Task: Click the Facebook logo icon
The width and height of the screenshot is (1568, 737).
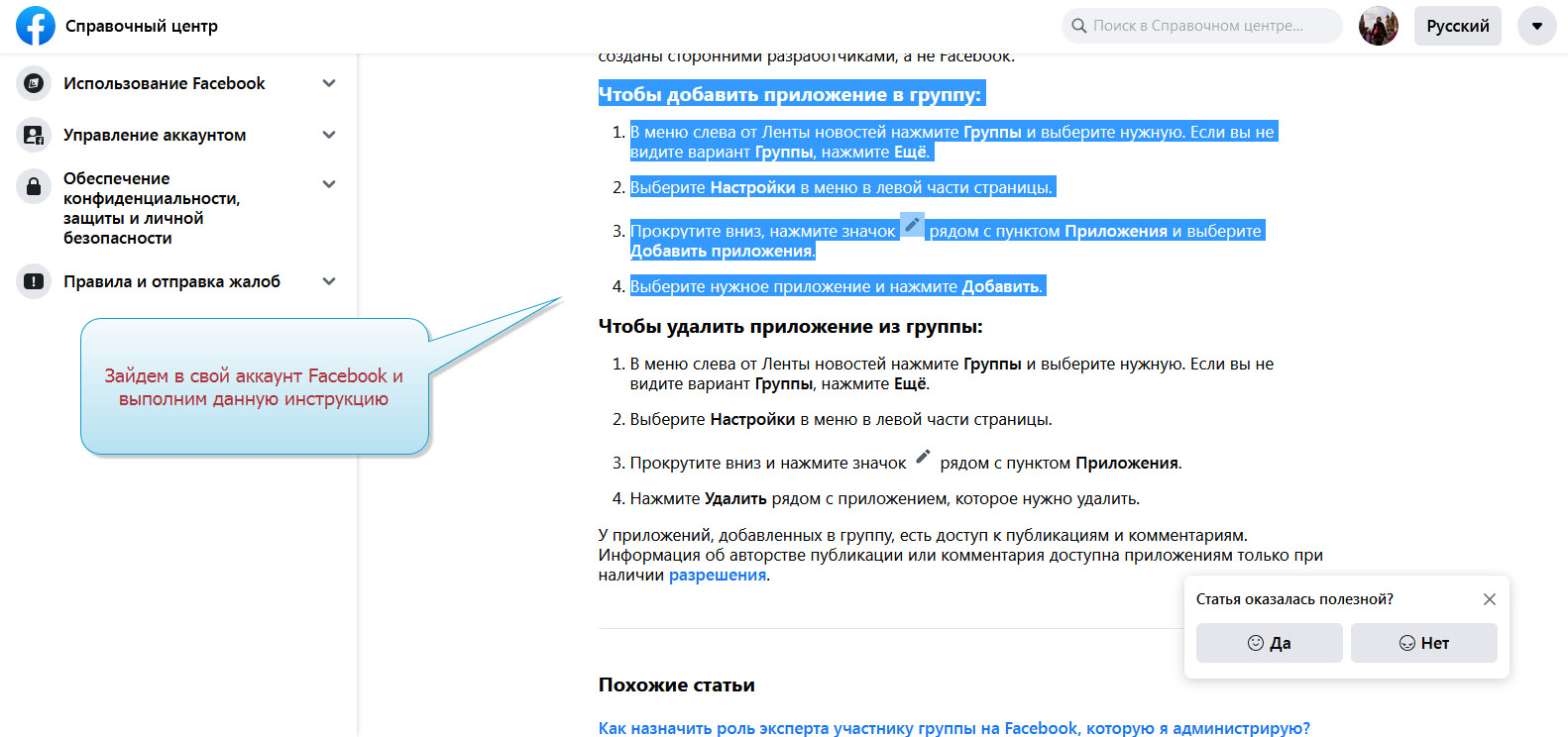Action: coord(36,26)
